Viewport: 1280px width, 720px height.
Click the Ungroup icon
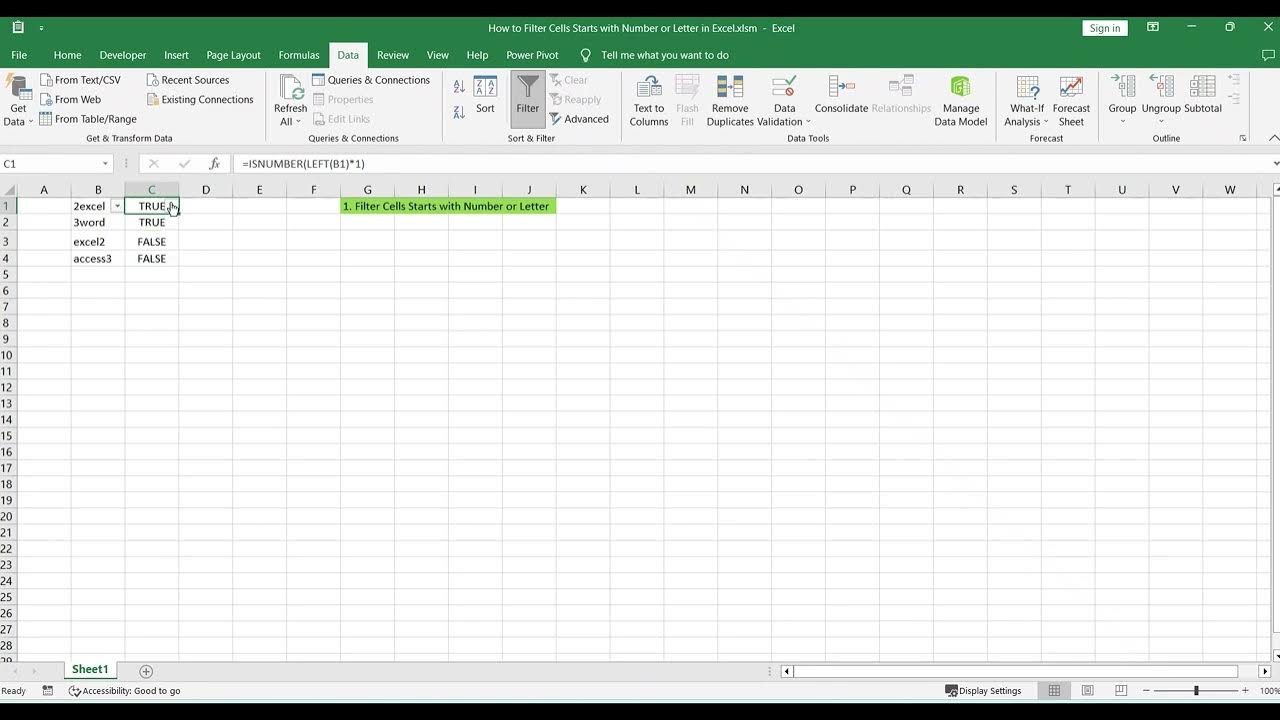[x=1161, y=87]
